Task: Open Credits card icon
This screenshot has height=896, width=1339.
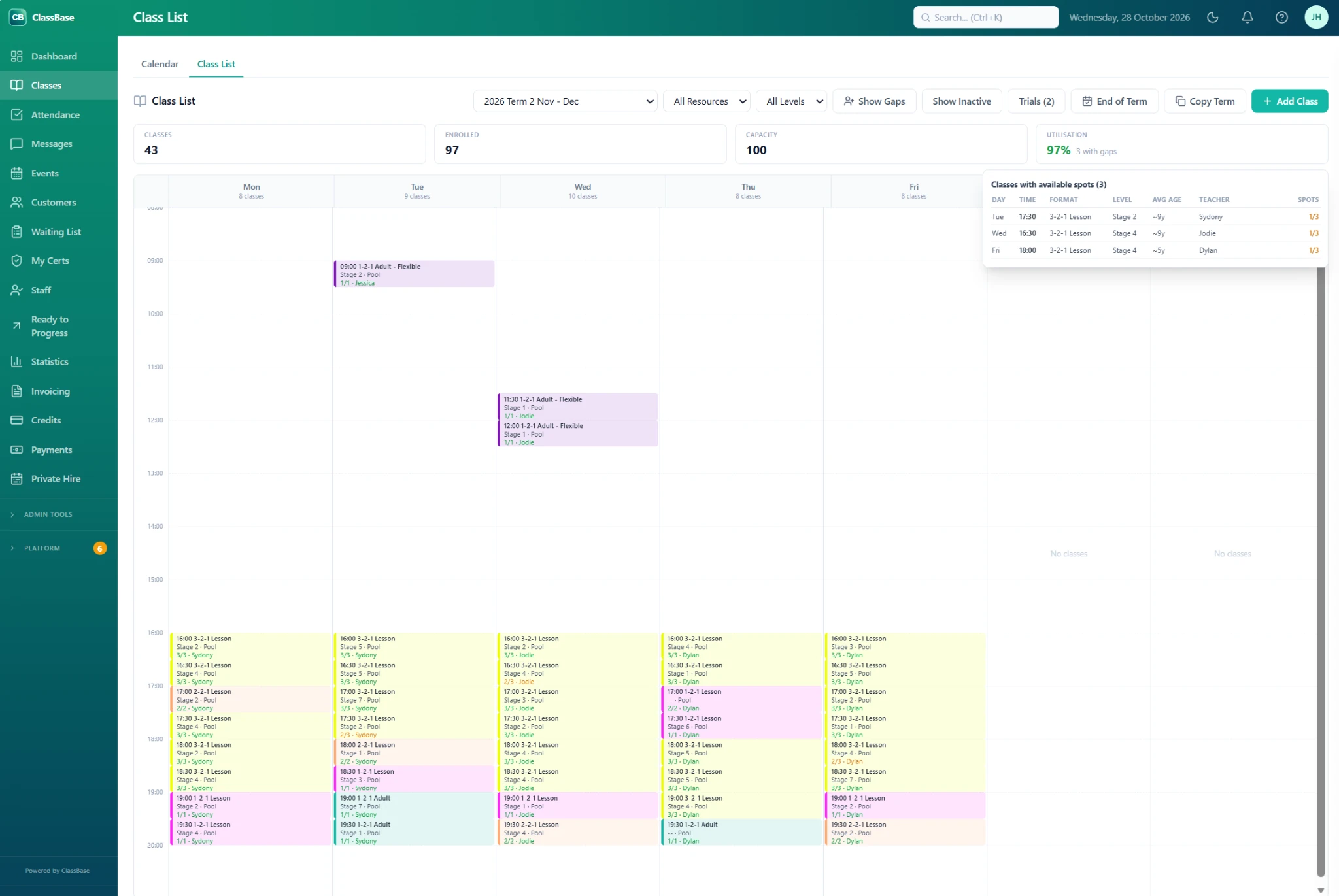Action: (x=17, y=420)
